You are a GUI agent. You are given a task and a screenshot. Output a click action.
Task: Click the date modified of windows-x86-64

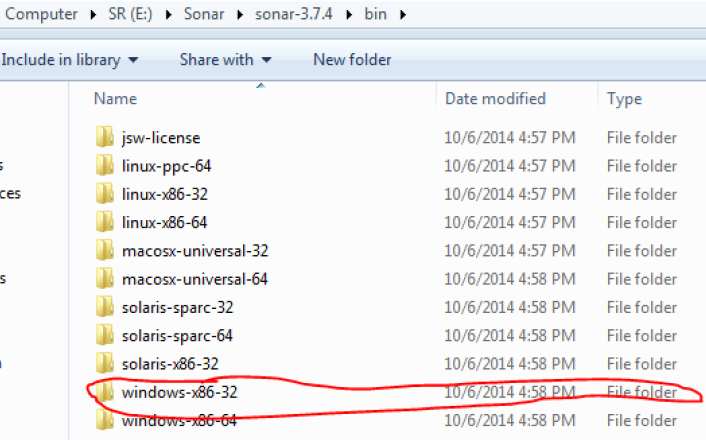510,420
